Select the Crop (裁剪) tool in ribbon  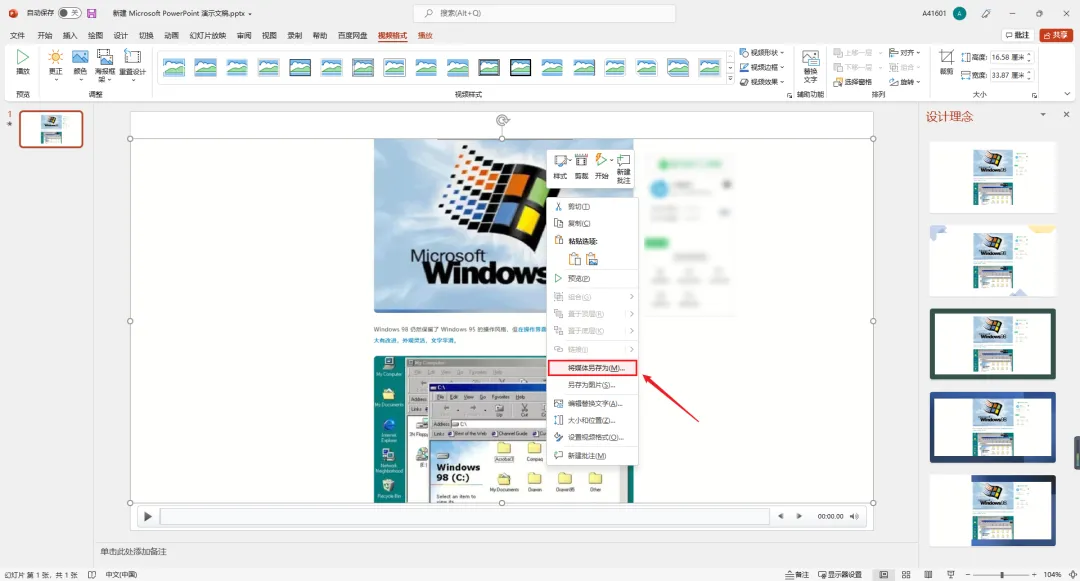click(946, 62)
